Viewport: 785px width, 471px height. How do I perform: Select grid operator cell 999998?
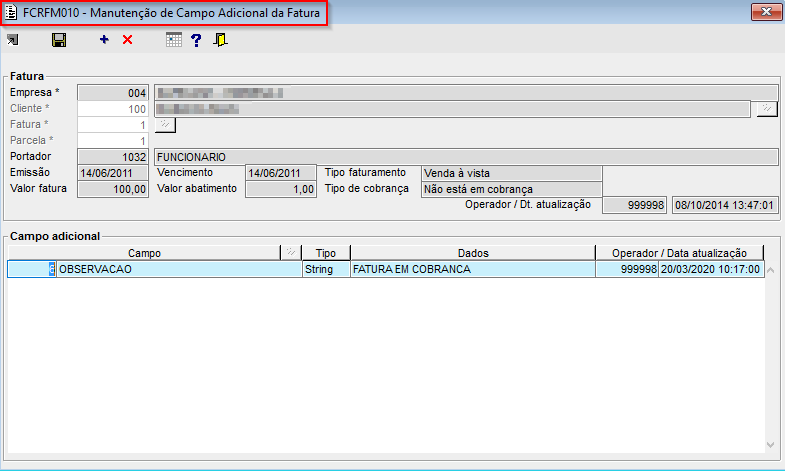(627, 269)
